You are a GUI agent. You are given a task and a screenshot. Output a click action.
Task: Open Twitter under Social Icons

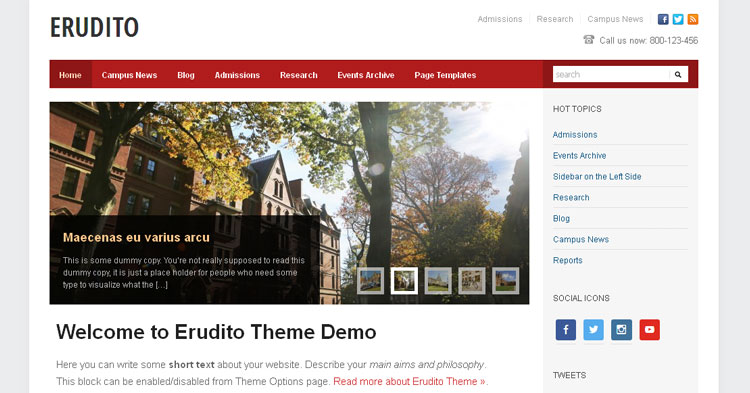594,329
